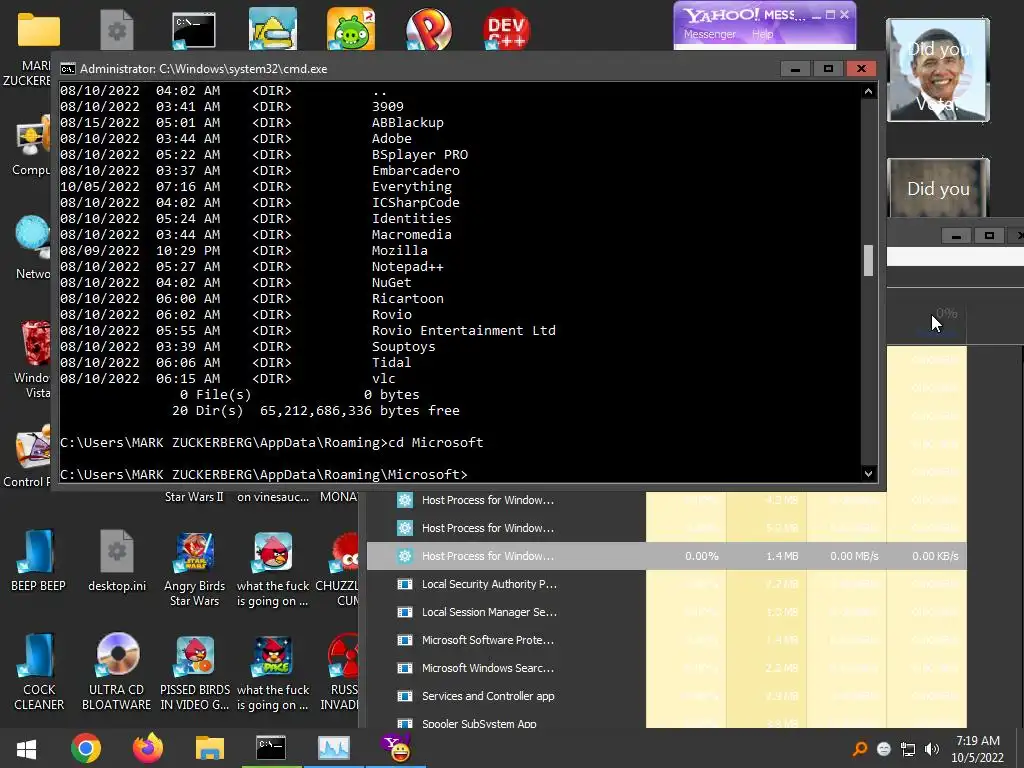The image size is (1024, 768).
Task: Open the network tray icon
Action: [x=908, y=749]
